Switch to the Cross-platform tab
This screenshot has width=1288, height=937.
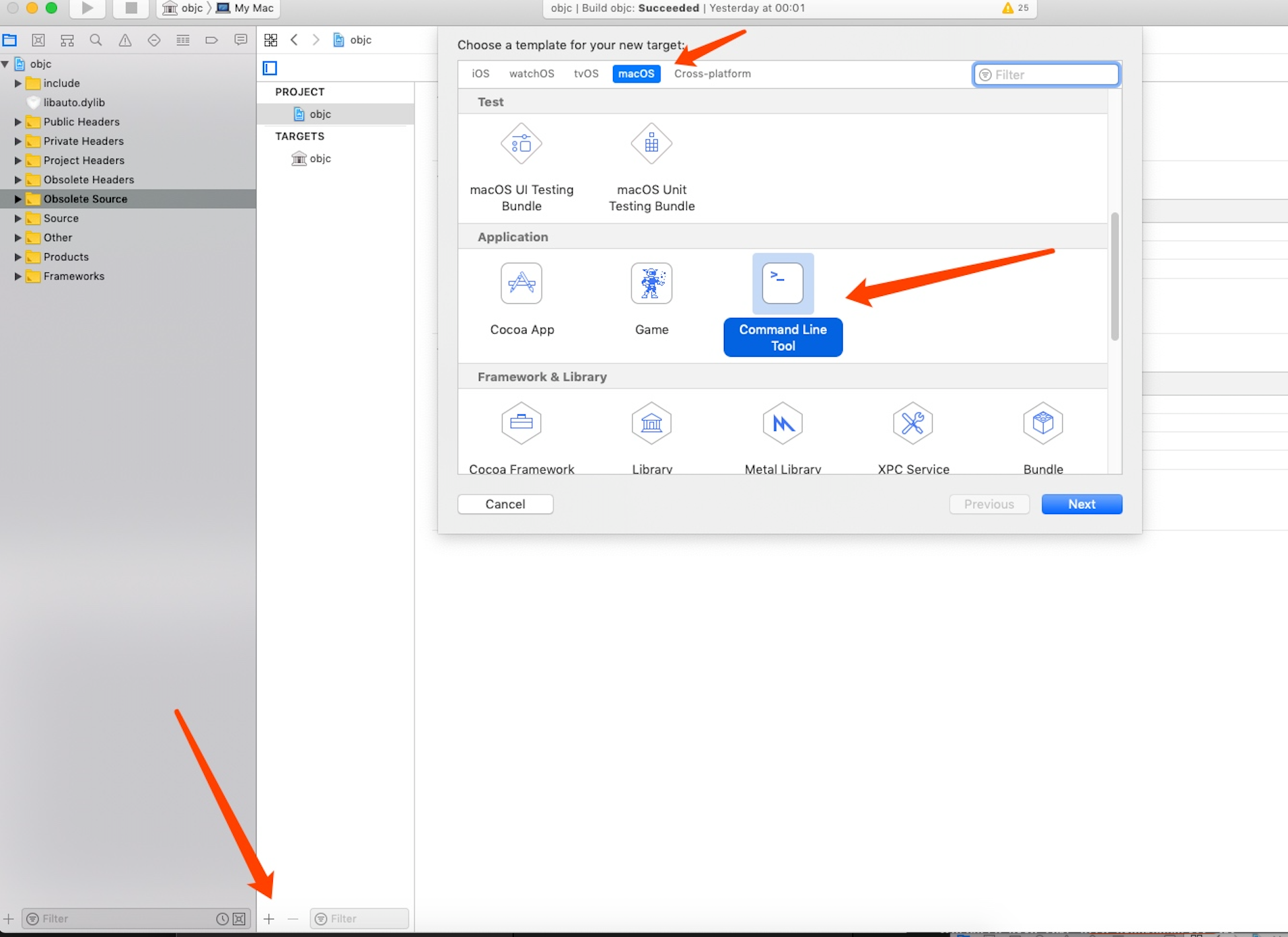[x=712, y=73]
